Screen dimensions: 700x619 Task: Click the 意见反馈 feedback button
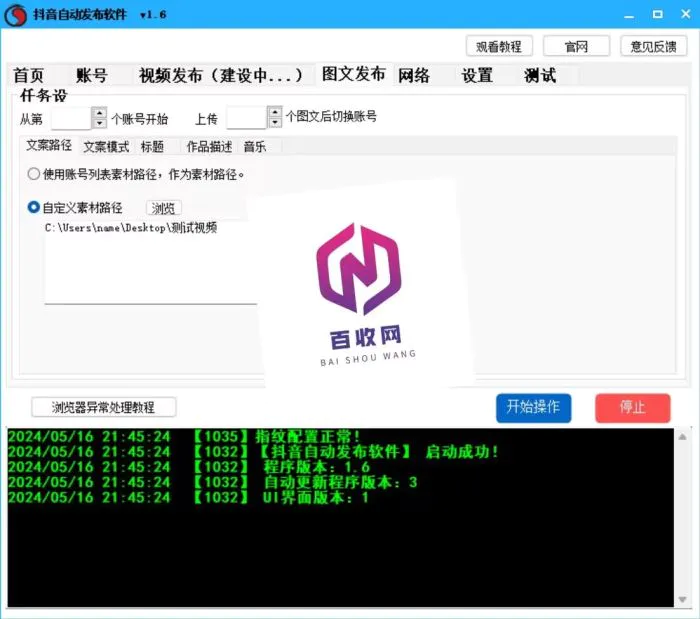click(x=654, y=46)
